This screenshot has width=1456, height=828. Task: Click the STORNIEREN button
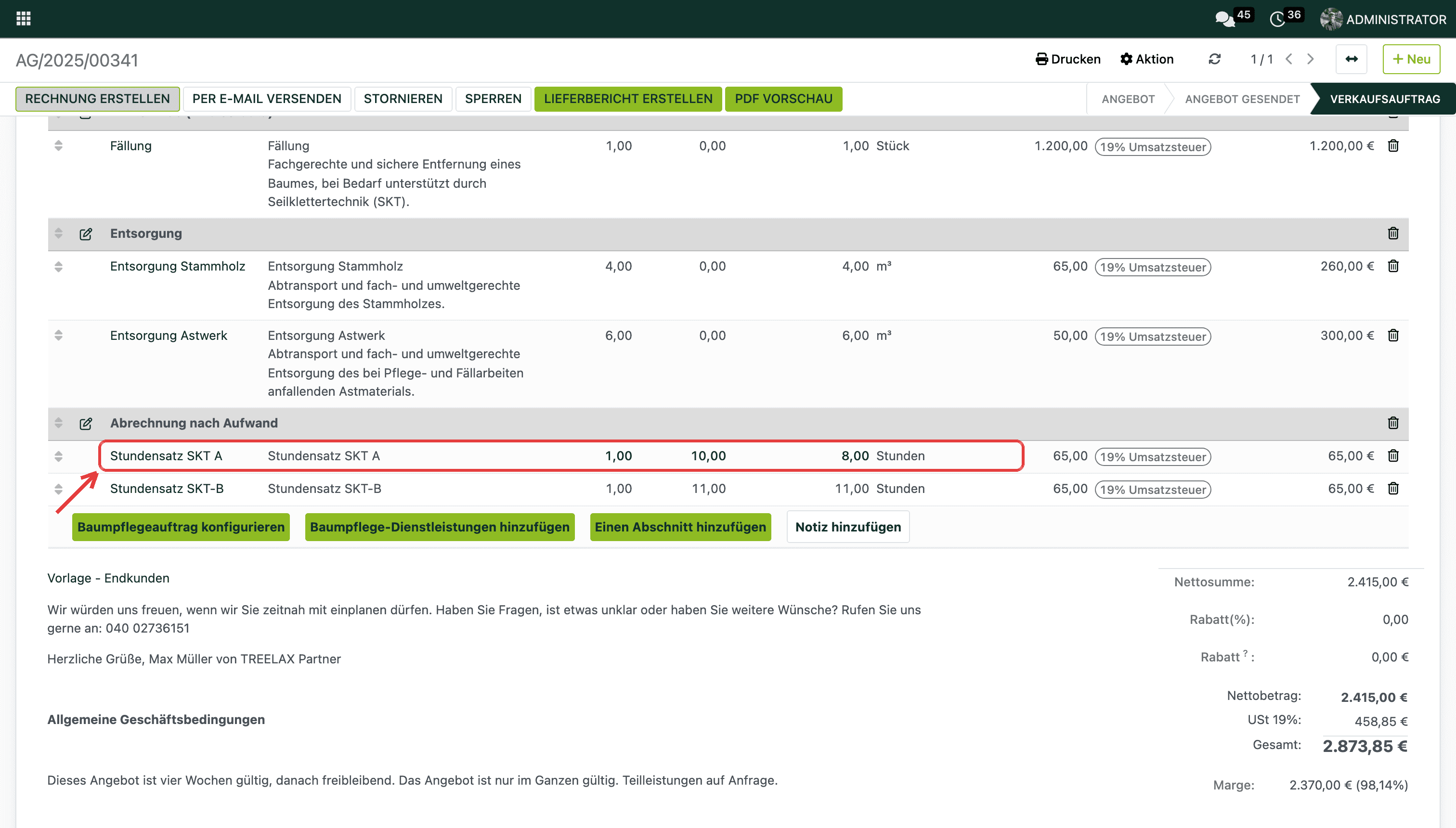point(403,99)
